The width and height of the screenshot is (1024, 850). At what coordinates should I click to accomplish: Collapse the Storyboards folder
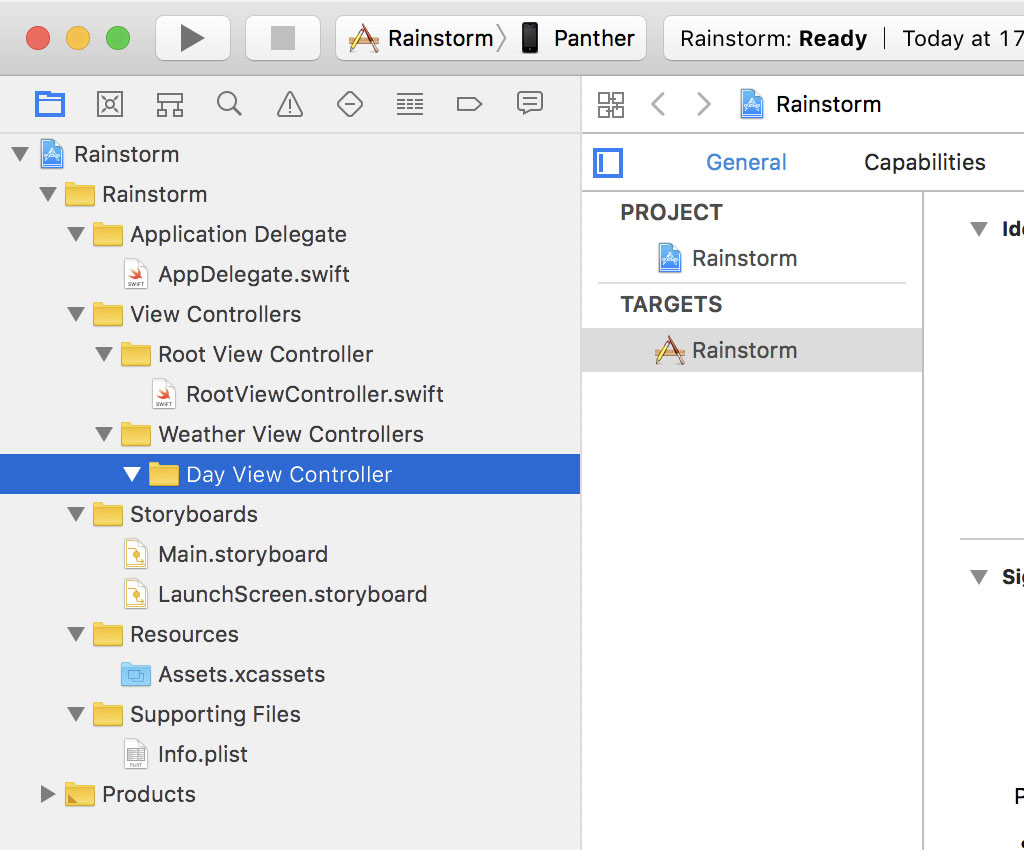(x=76, y=514)
